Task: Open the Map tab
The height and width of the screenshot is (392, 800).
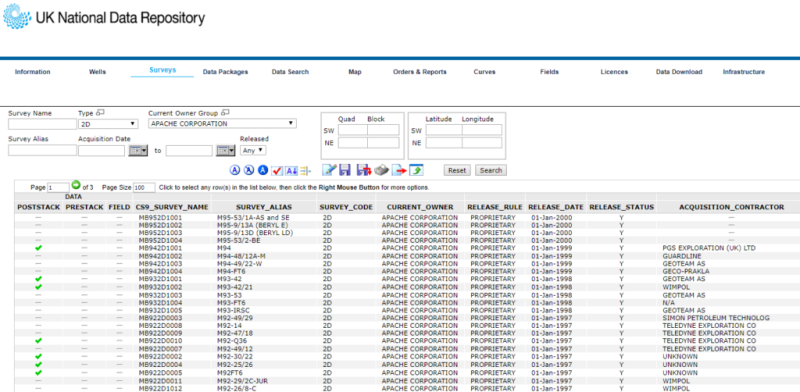Action: [x=355, y=72]
